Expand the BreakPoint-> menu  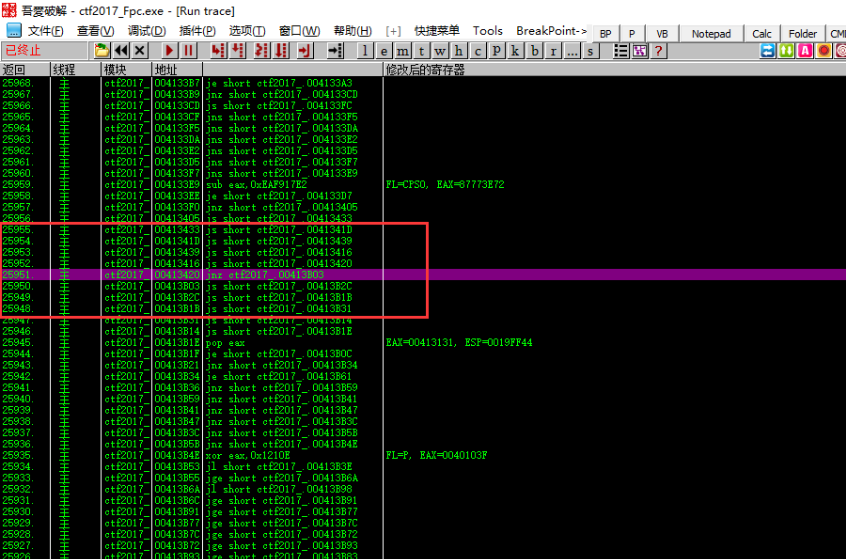click(x=552, y=31)
